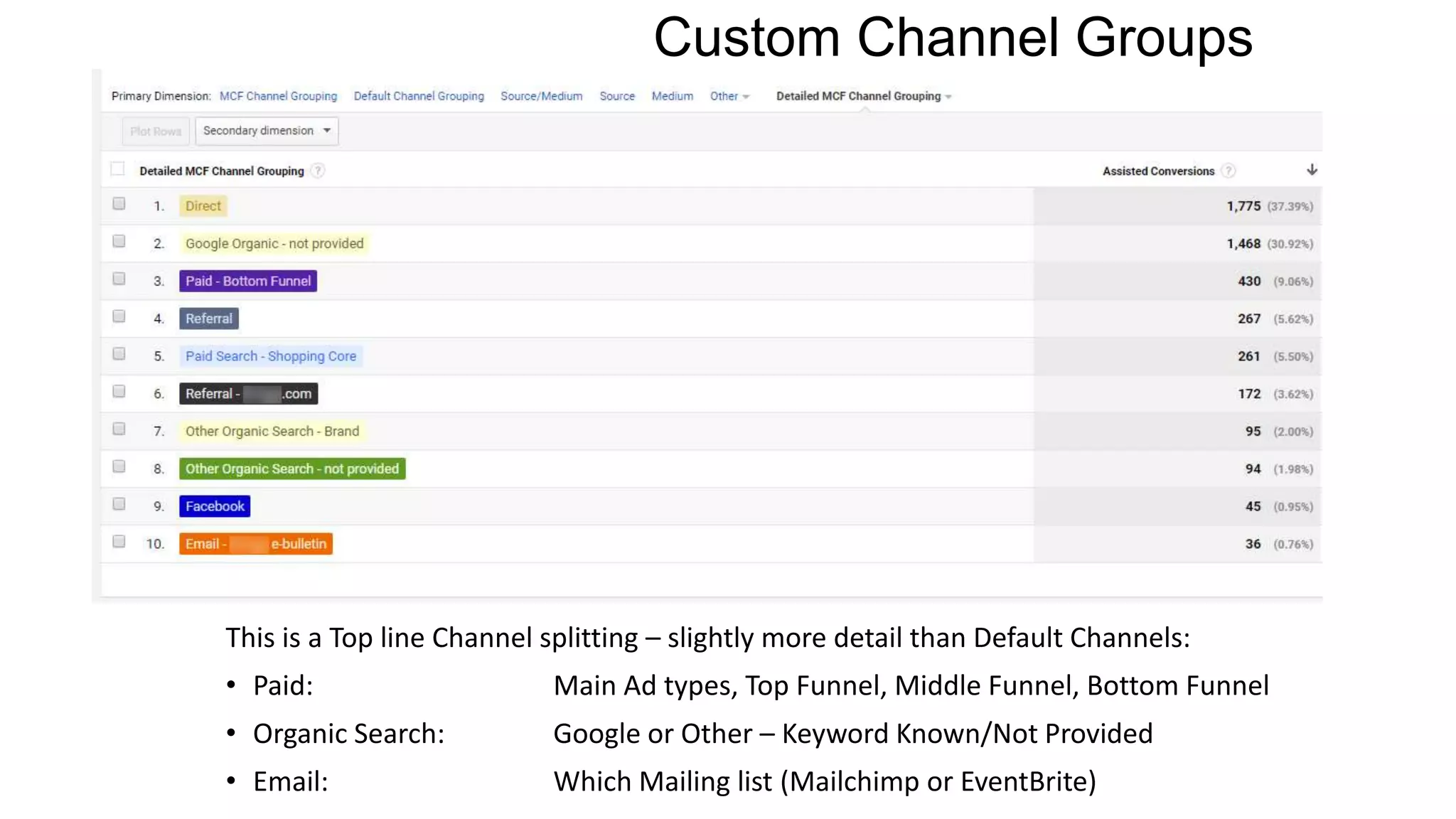The image size is (1456, 819).
Task: Check the Other Organic Search - not provided row
Action: point(119,466)
